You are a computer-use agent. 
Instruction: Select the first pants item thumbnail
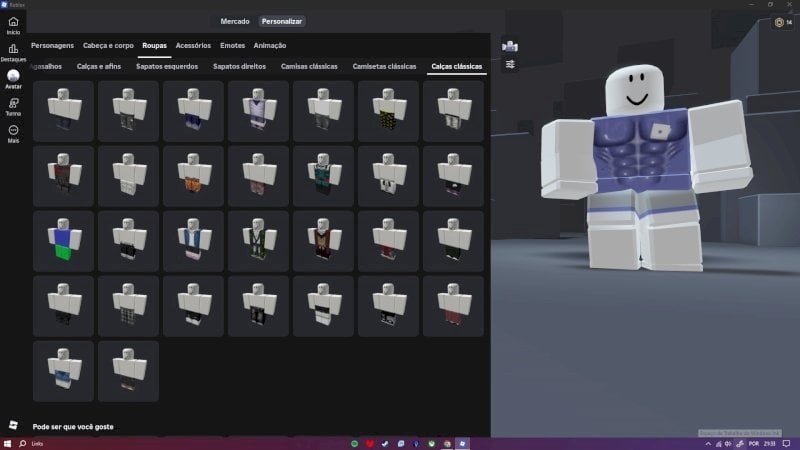[x=63, y=110]
